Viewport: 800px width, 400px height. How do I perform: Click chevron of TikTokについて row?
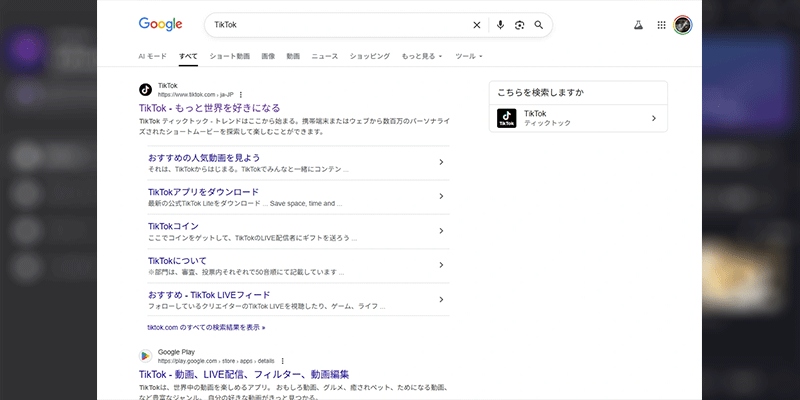coord(441,265)
